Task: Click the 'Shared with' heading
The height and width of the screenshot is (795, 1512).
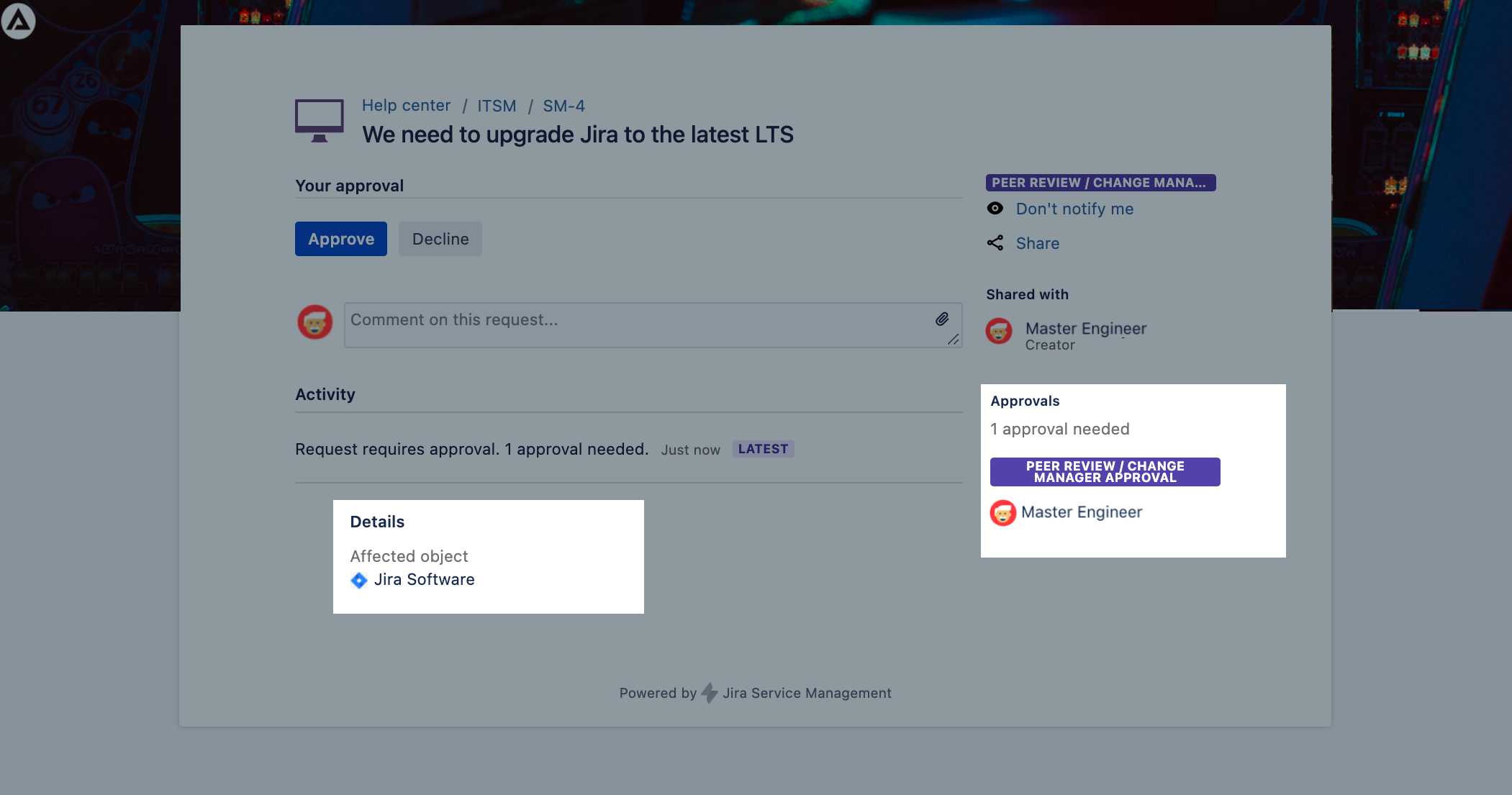Action: pos(1027,294)
